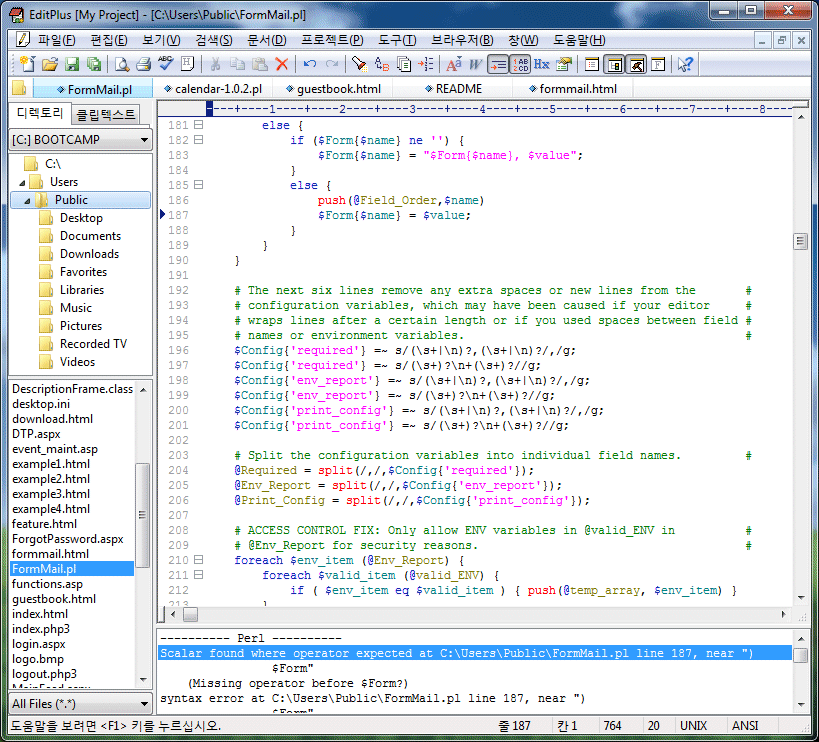Viewport: 819px width, 742px height.
Task: Collapse the code fold at line 182
Action: click(198, 140)
